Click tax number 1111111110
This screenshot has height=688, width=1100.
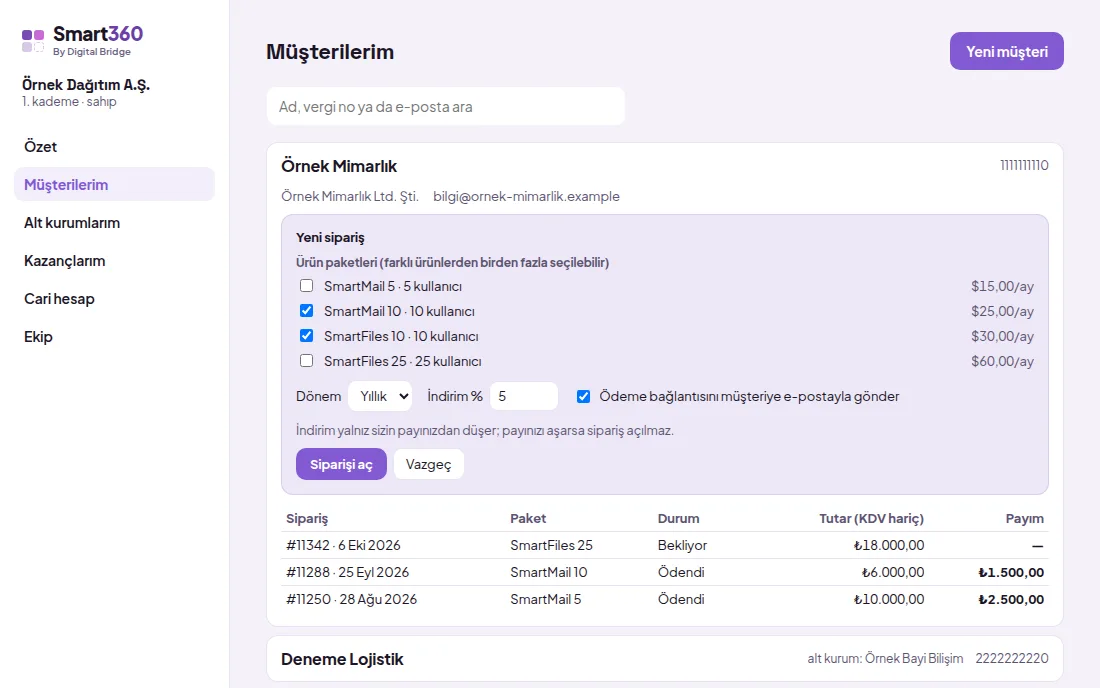coord(1024,166)
